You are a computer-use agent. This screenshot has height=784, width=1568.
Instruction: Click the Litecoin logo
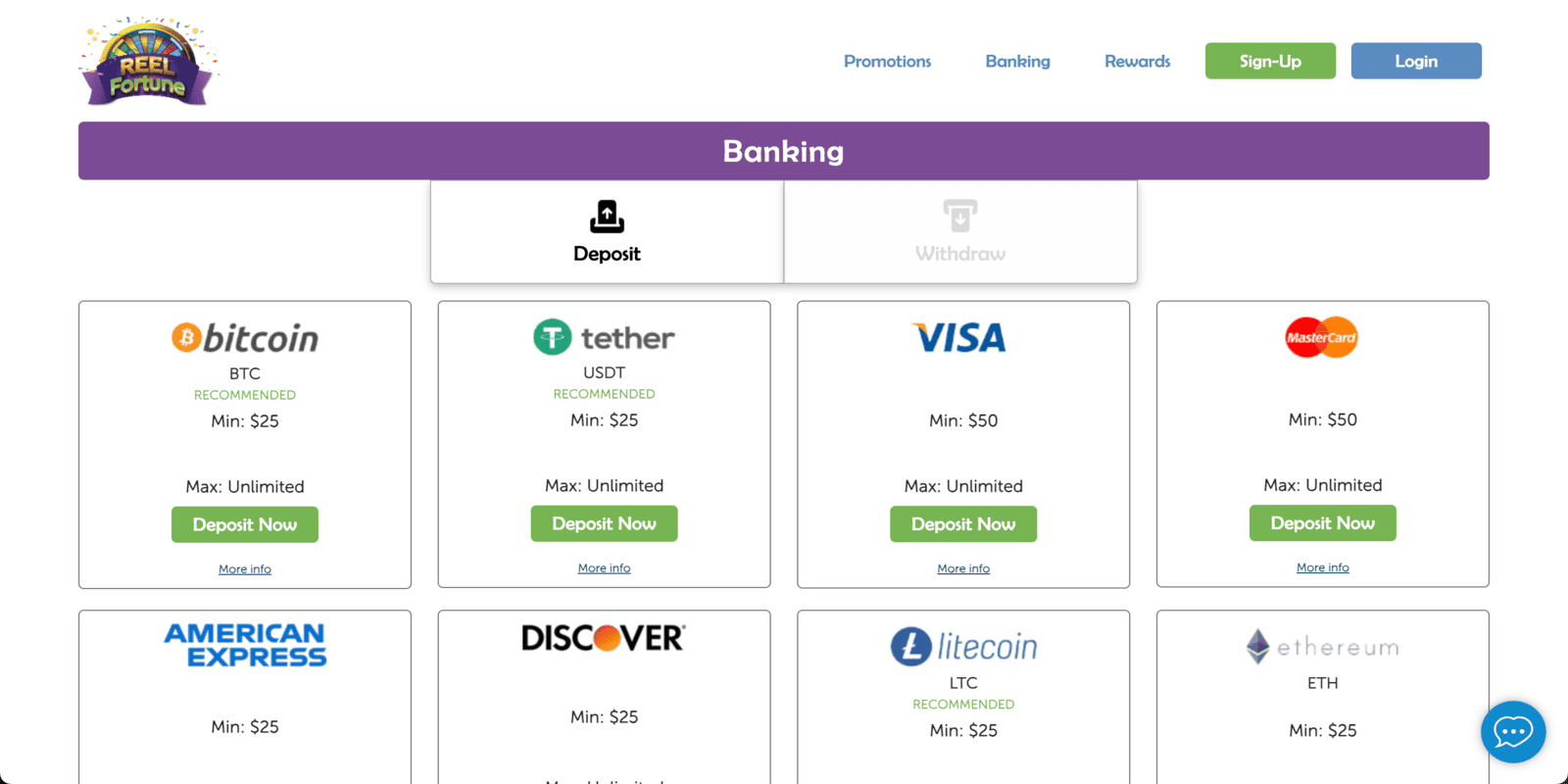pos(962,647)
